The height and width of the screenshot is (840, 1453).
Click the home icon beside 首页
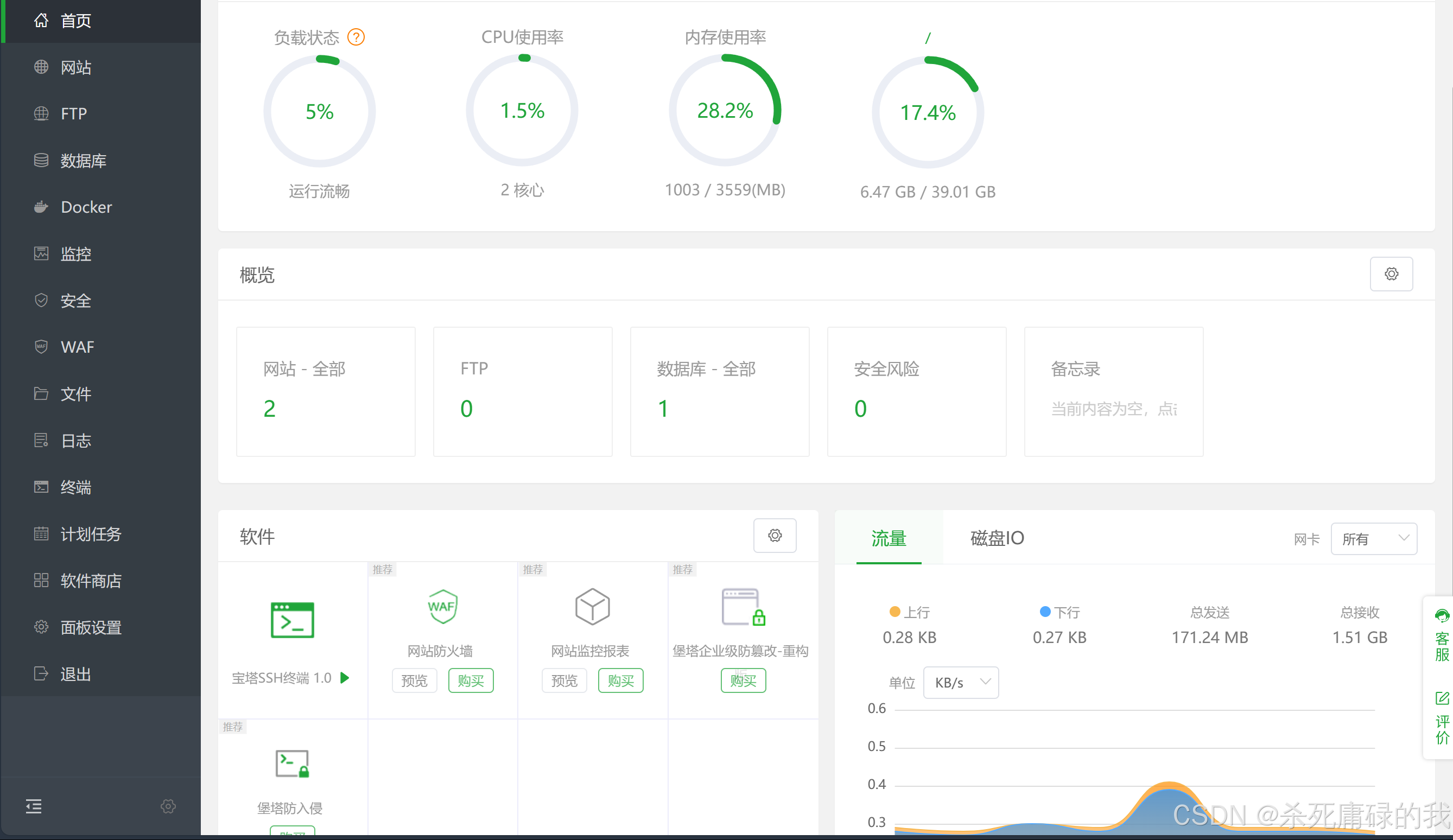point(41,21)
